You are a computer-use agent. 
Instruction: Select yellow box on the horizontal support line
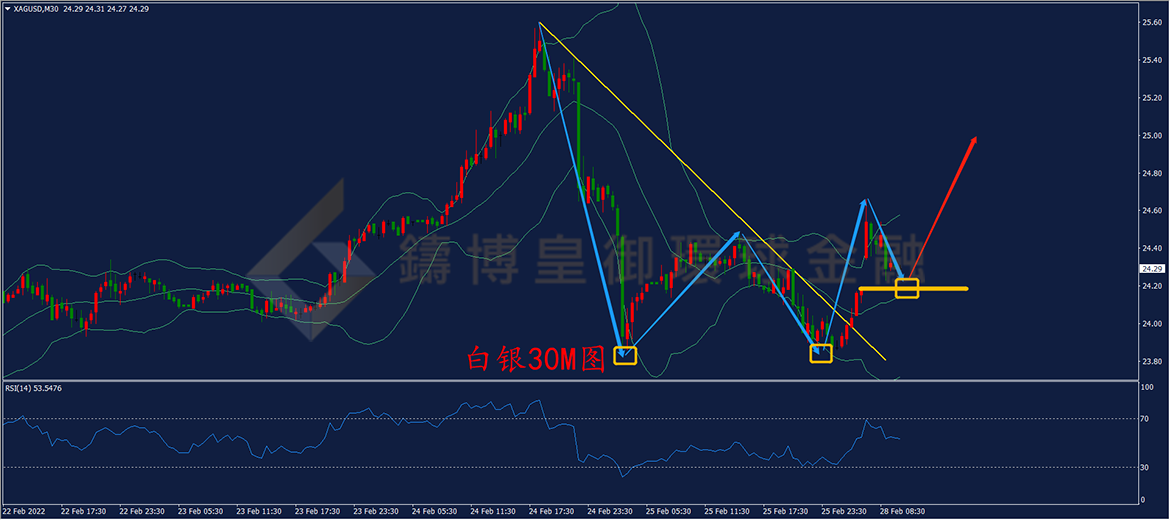(907, 288)
